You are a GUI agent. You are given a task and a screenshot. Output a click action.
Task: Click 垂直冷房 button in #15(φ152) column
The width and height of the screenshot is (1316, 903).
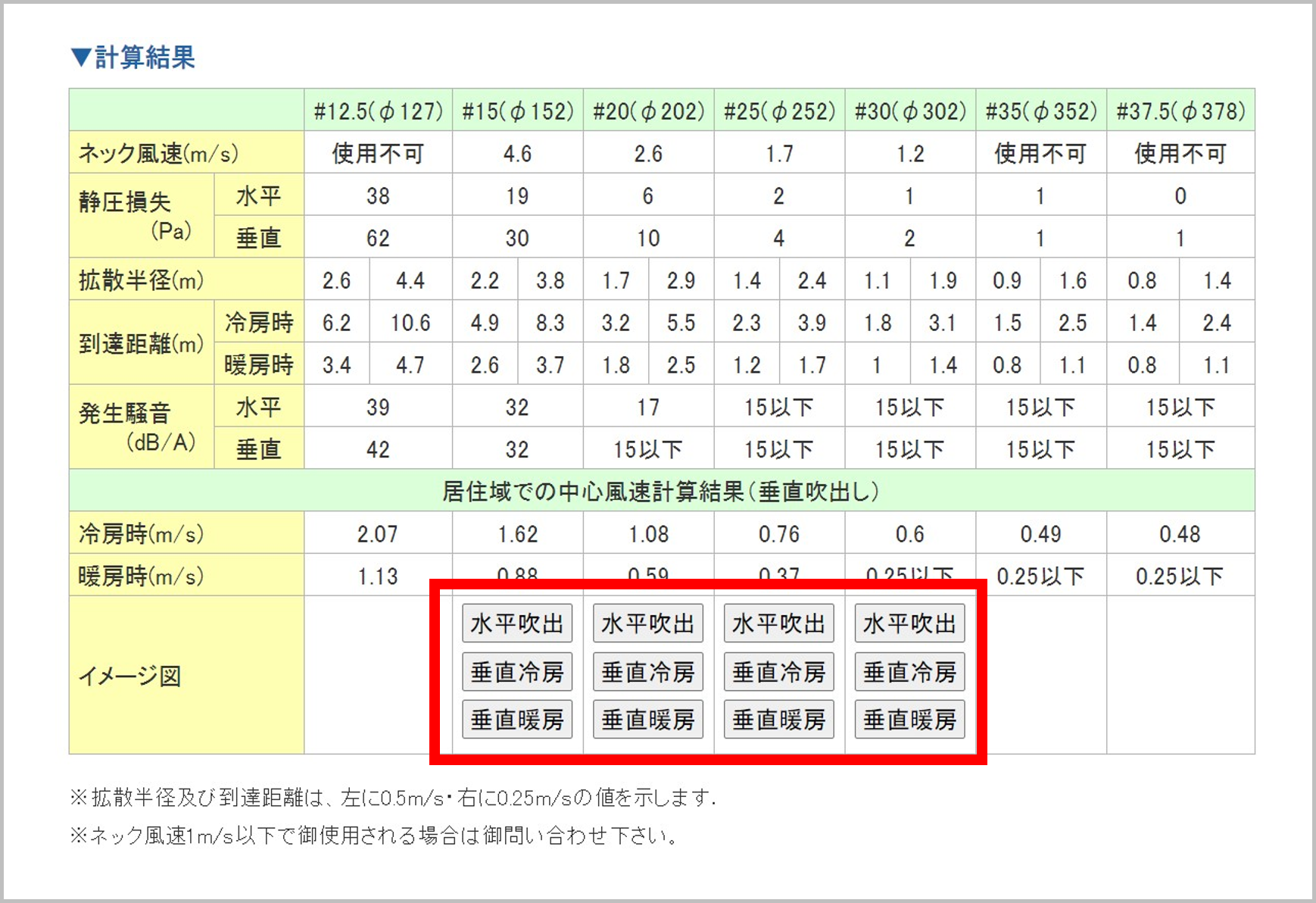[517, 672]
